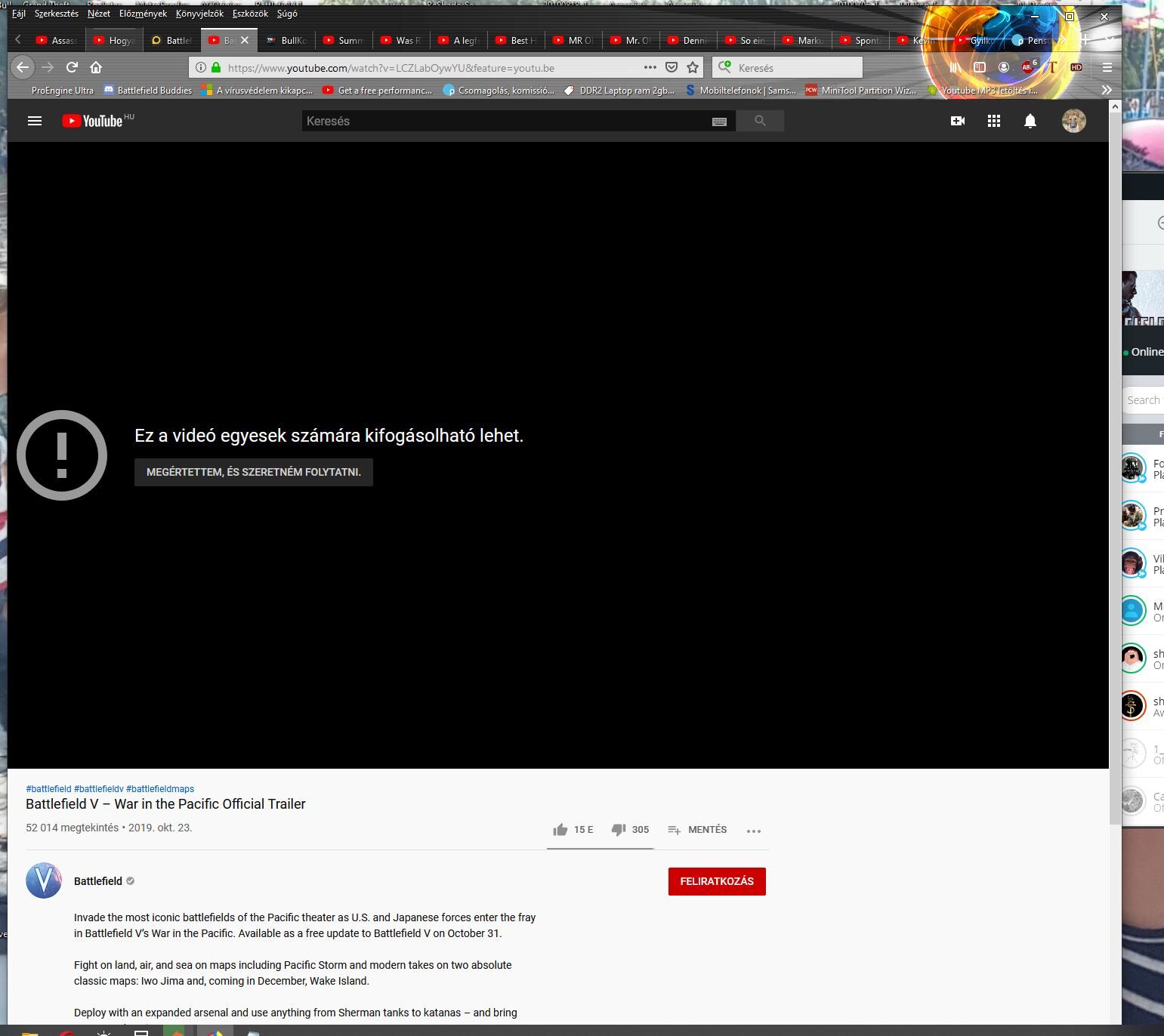This screenshot has height=1036, width=1164.
Task: Open the YouTube apps grid icon
Action: (x=994, y=121)
